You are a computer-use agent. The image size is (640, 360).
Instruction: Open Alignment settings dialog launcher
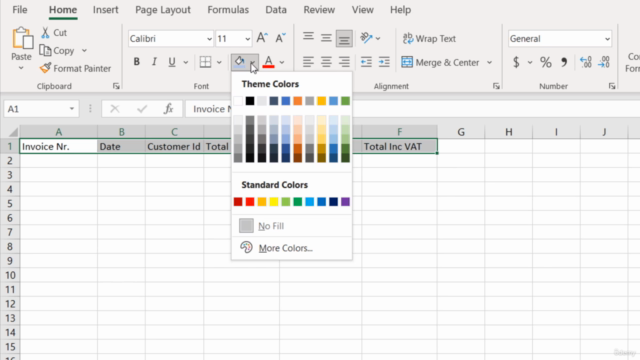point(496,86)
